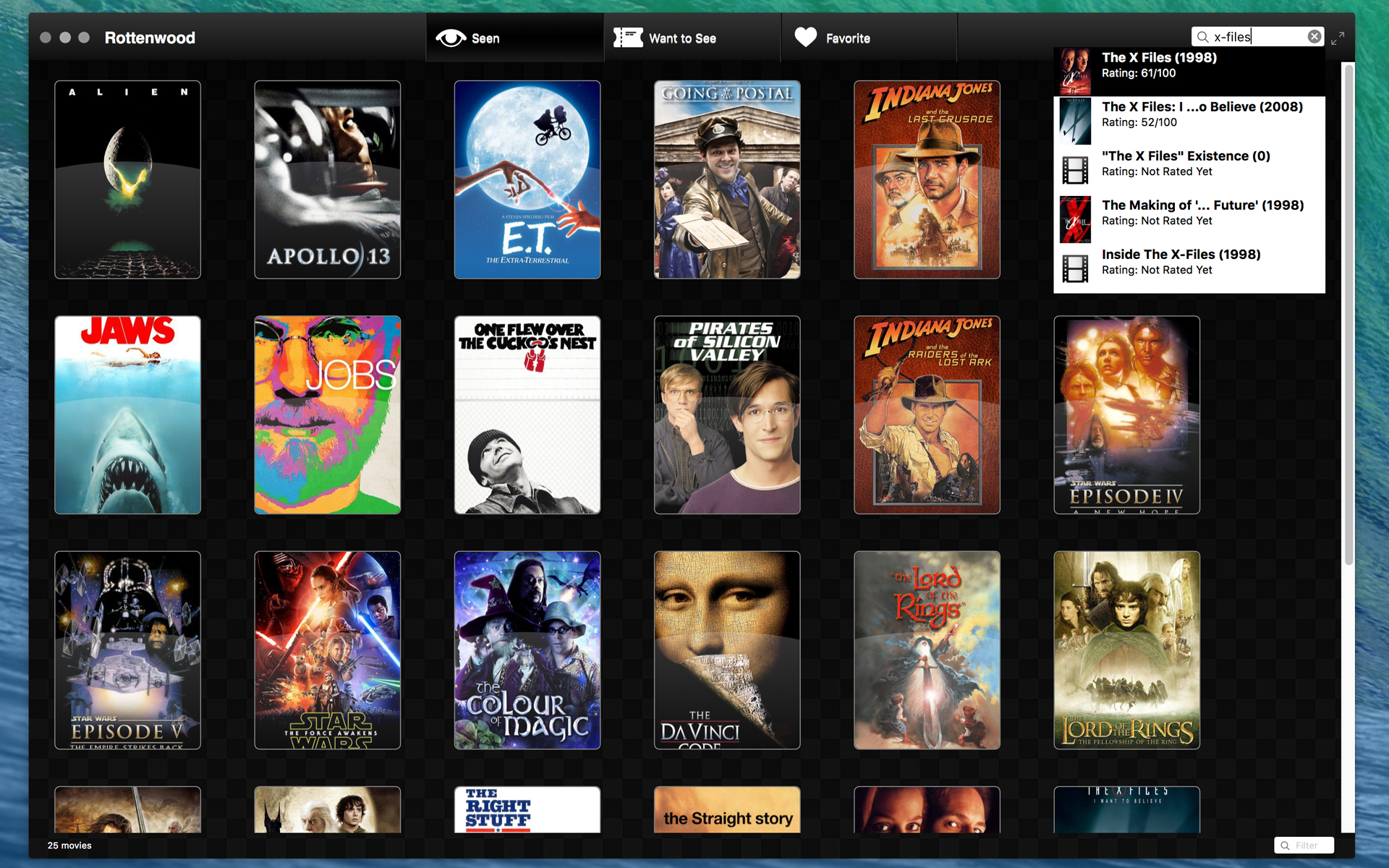
Task: Open Star Wars Episode IV poster
Action: point(1126,414)
